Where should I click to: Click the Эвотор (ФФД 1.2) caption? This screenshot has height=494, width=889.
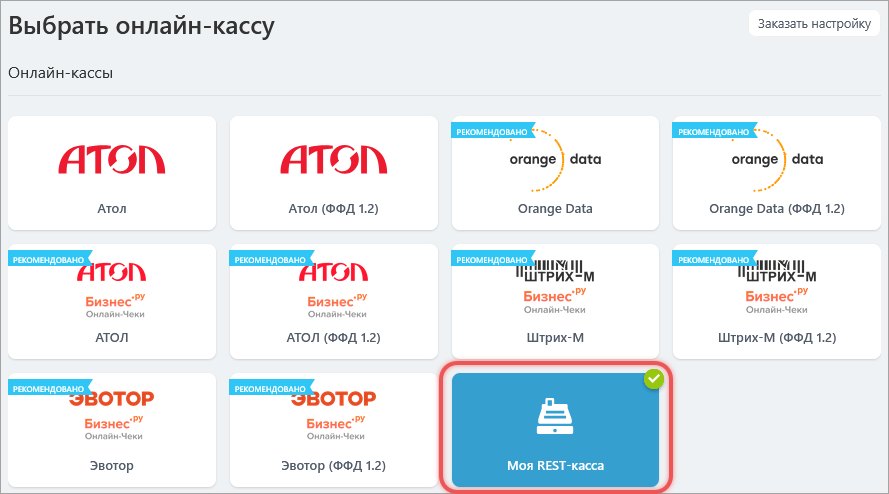pos(333,466)
